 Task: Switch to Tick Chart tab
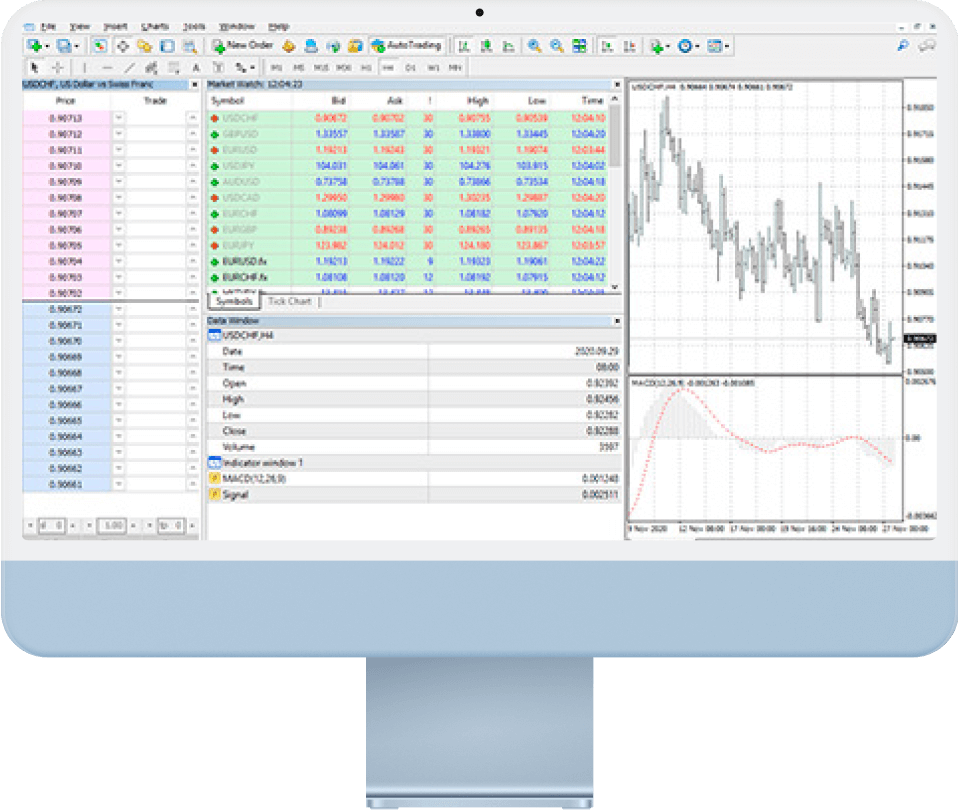coord(290,301)
